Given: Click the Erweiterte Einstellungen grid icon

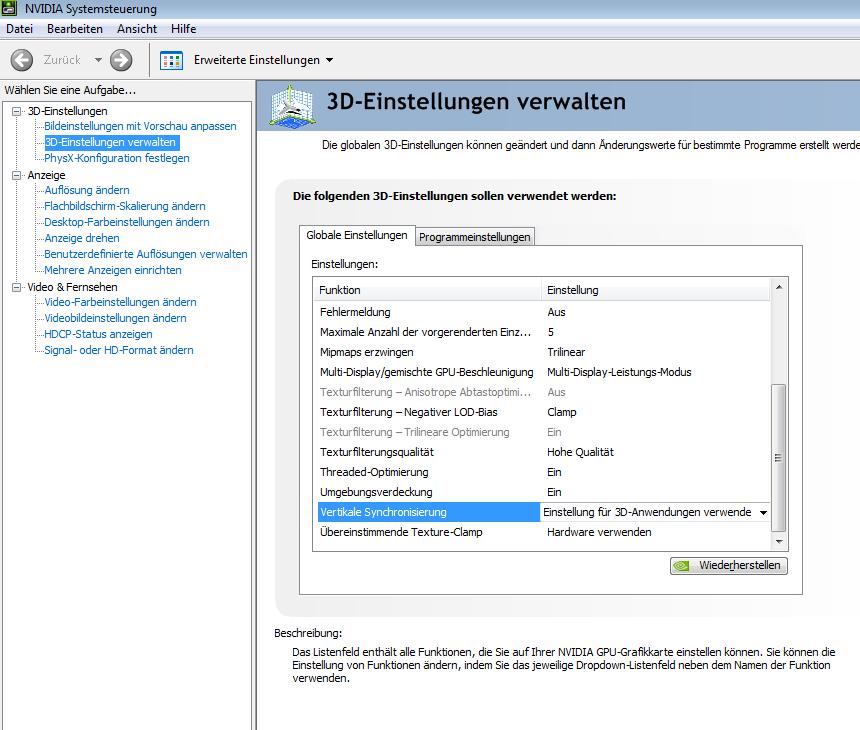Looking at the screenshot, I should coord(171,60).
